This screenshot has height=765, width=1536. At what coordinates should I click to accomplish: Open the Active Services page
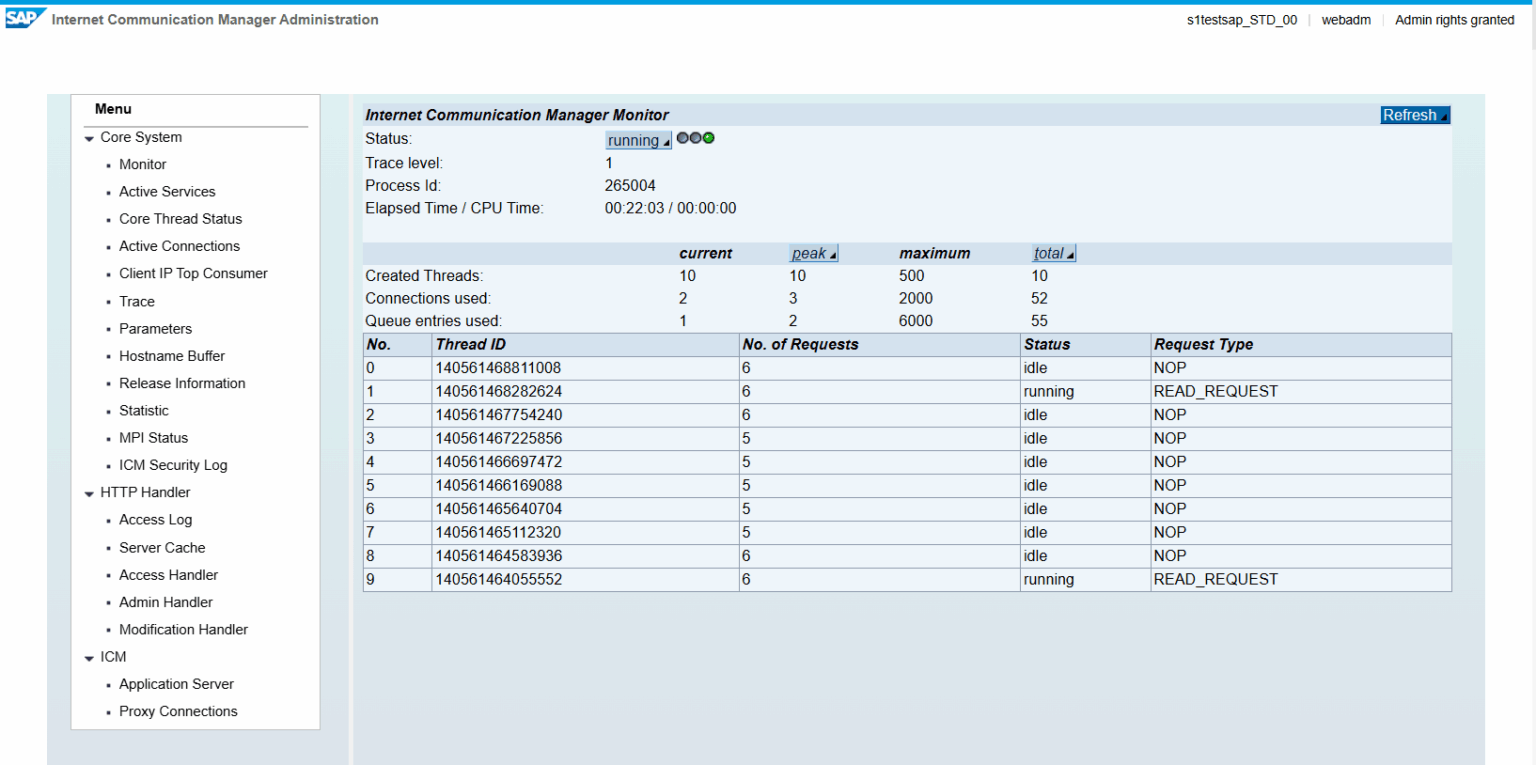167,191
